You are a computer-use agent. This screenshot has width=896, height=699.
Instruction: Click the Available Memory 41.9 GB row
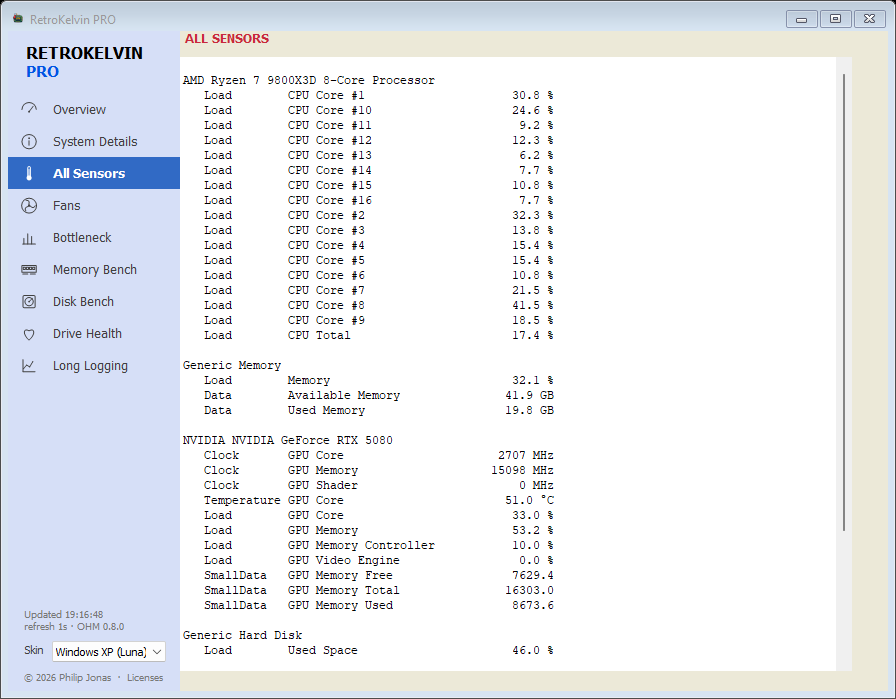[x=378, y=395]
